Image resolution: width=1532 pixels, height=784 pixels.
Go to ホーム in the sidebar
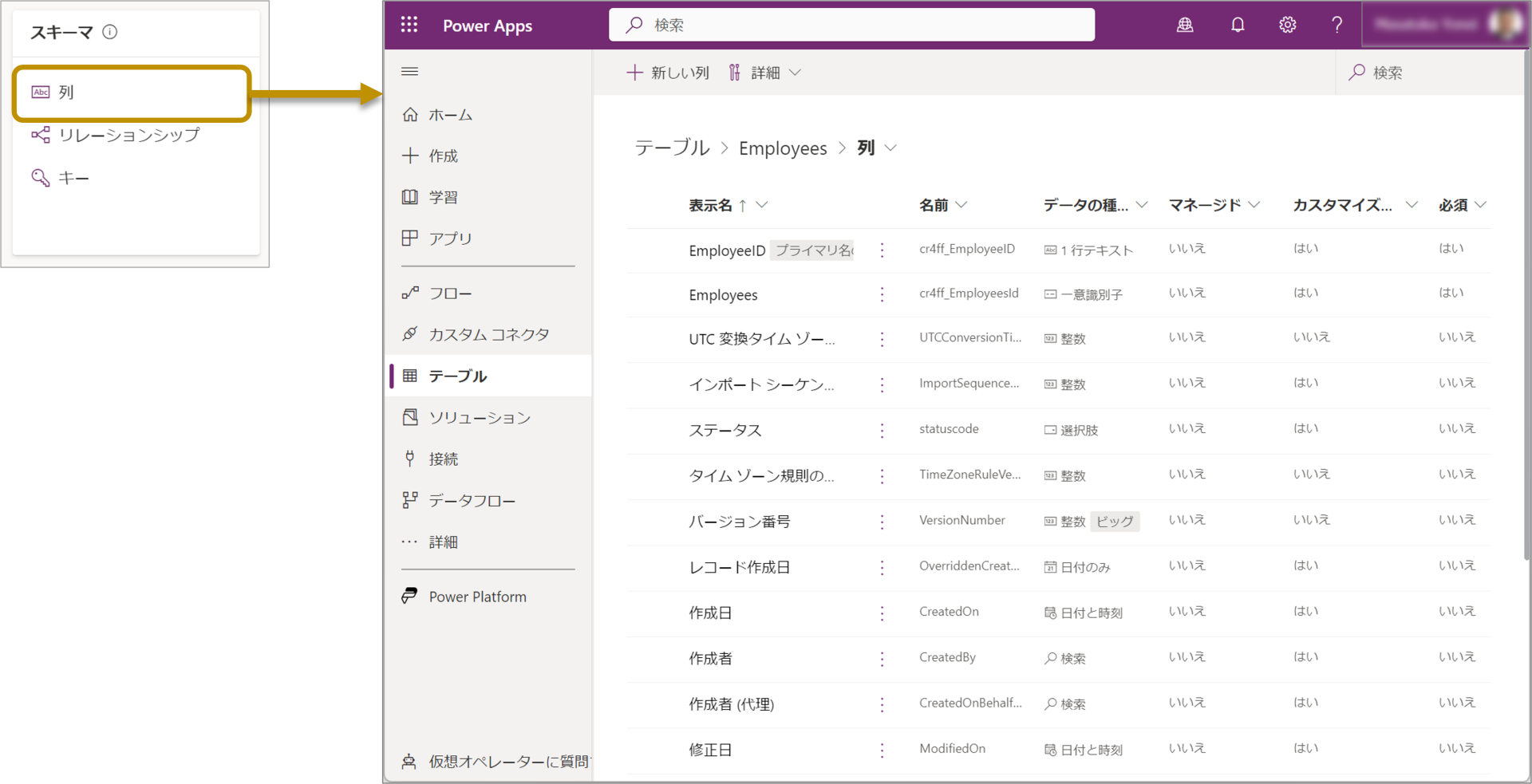pyautogui.click(x=488, y=115)
